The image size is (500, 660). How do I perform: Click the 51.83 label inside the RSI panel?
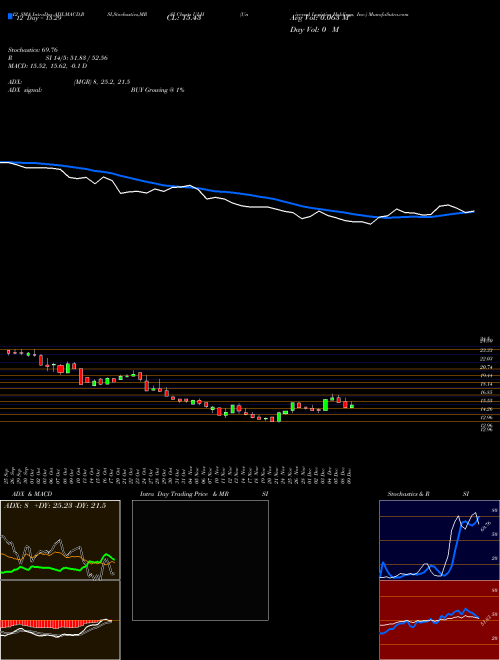point(485,620)
